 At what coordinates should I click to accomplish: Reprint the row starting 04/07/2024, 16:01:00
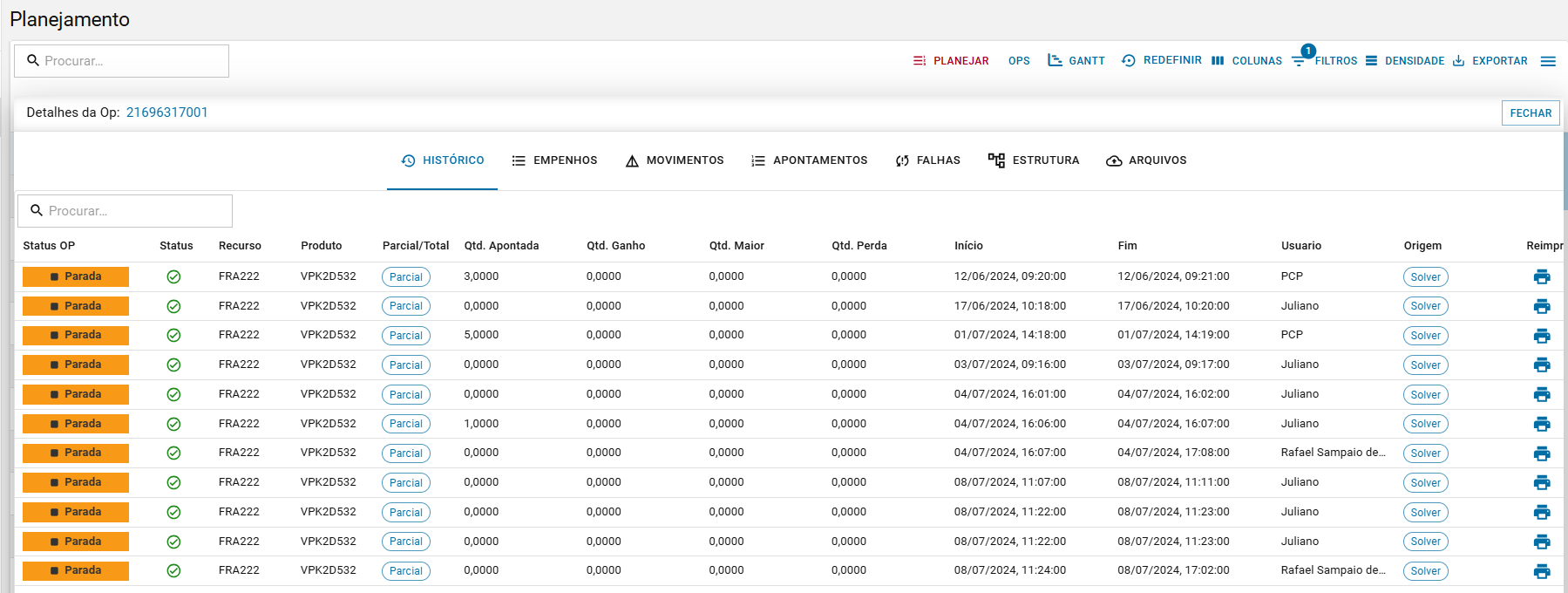coord(1542,394)
